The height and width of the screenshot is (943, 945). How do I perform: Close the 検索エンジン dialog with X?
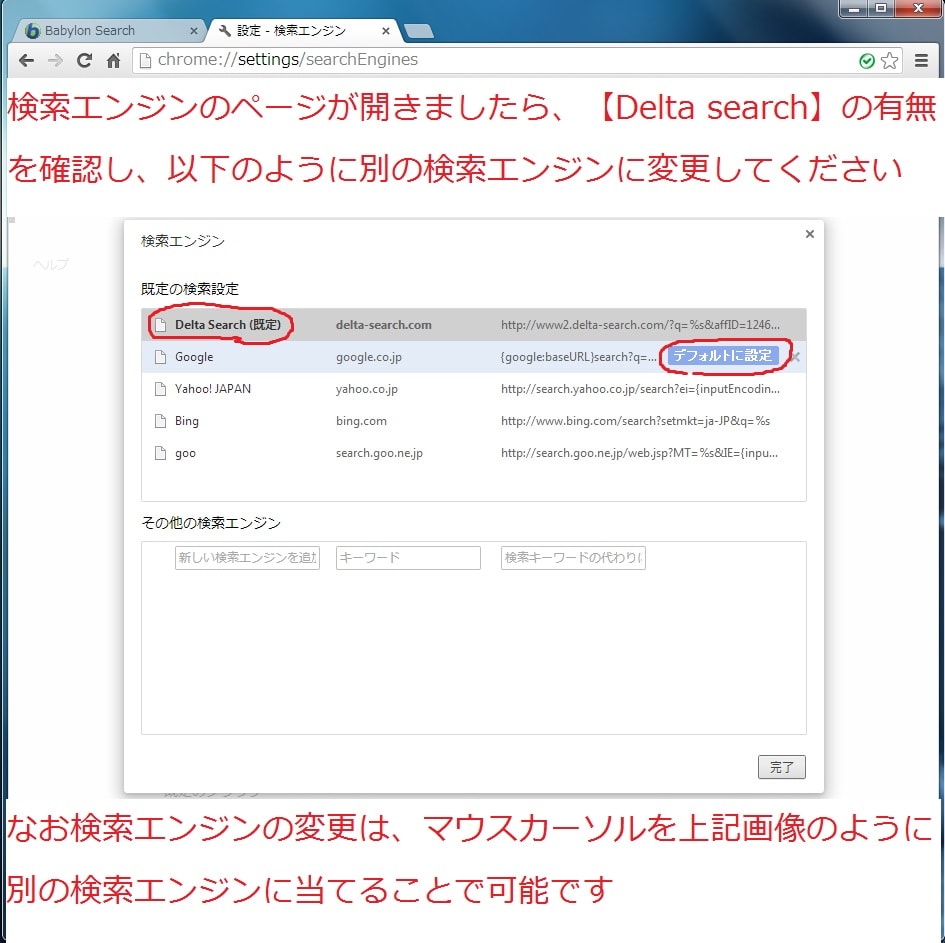click(x=810, y=234)
